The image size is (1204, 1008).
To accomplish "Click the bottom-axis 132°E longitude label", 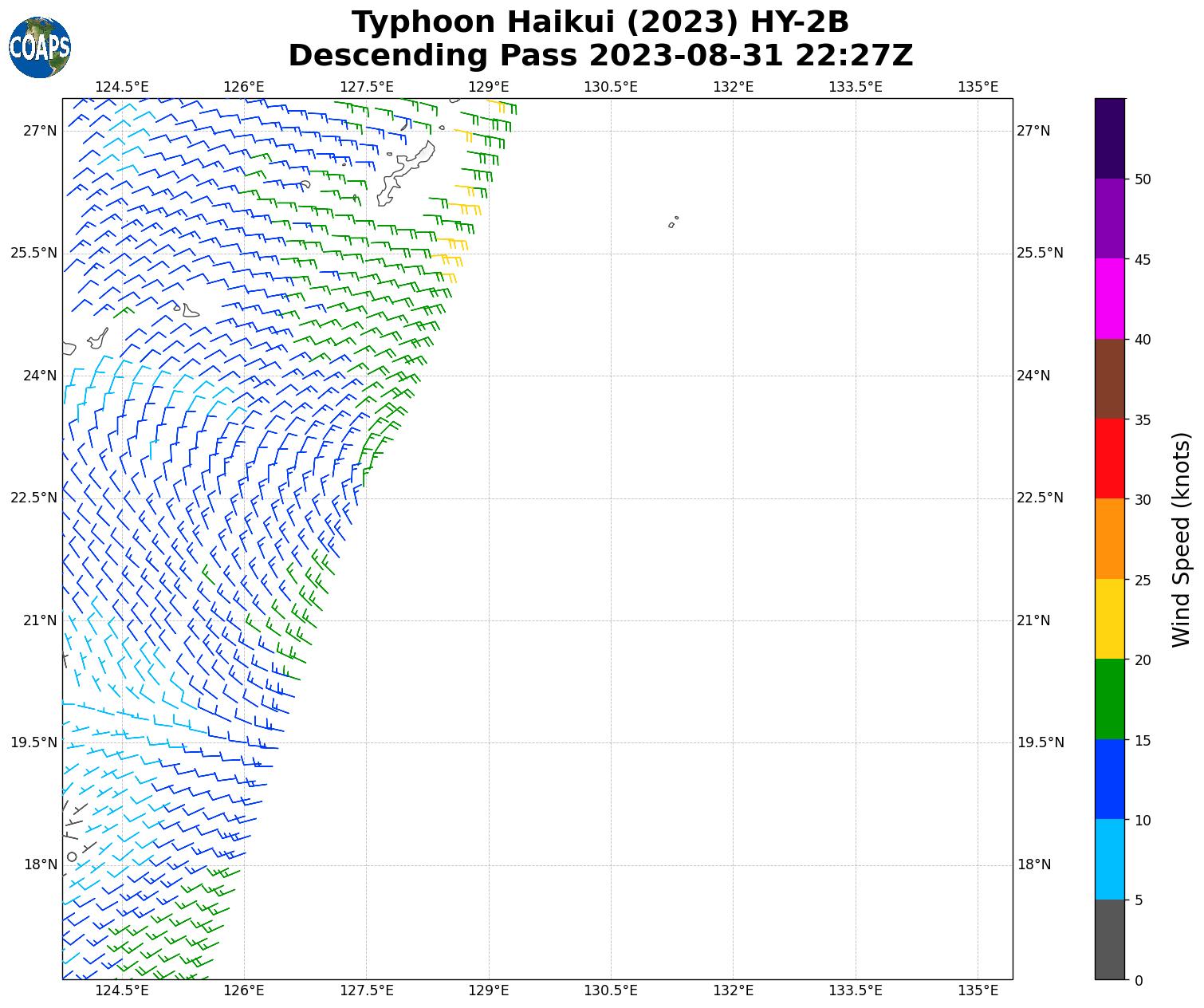I will click(733, 990).
